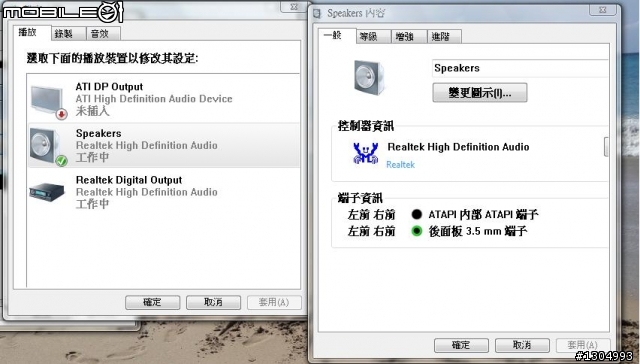640x364 pixels.
Task: Open the 增強 tab
Action: [409, 37]
